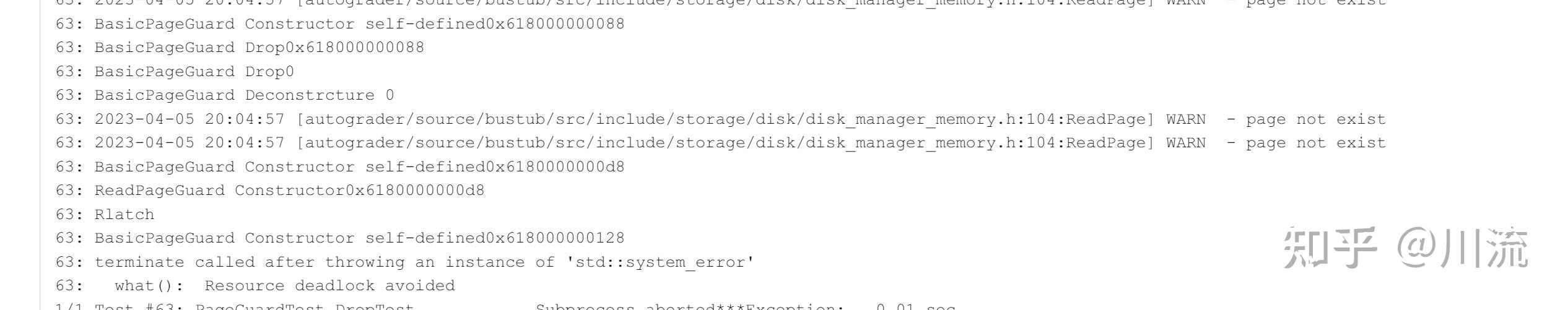Click the 知乎 watermark logo
This screenshot has width=1568, height=310.
1330,248
